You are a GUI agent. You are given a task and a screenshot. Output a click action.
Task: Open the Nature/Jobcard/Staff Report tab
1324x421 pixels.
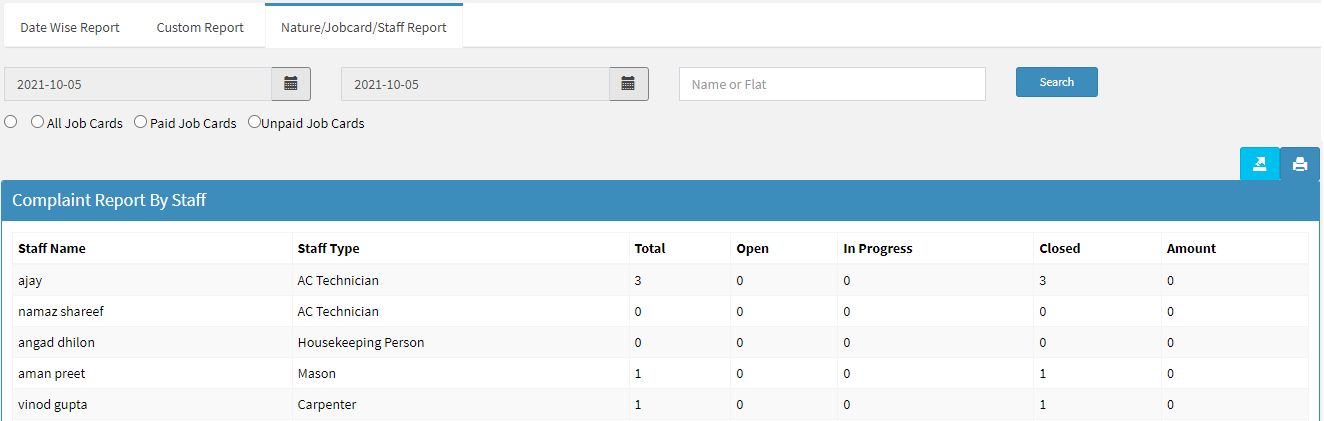click(x=364, y=27)
